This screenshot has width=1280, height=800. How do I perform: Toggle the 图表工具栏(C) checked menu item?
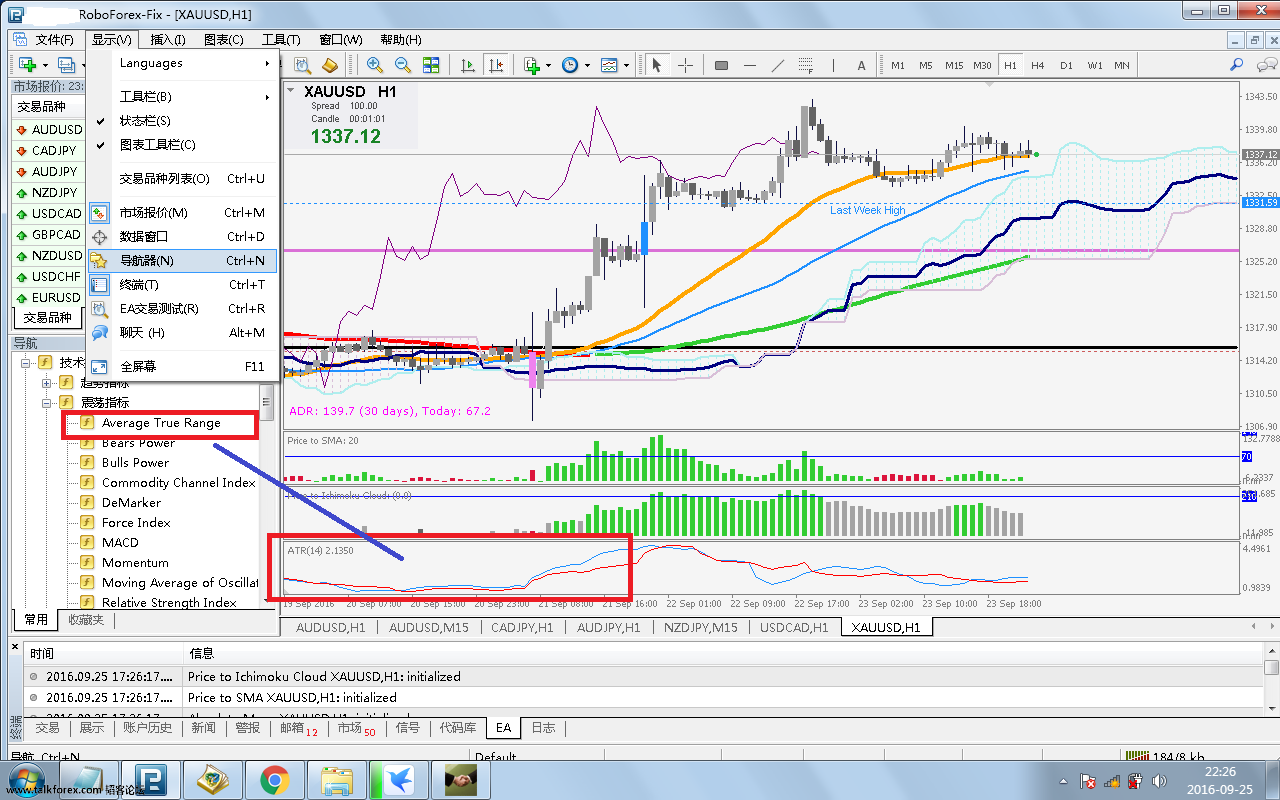pyautogui.click(x=182, y=145)
